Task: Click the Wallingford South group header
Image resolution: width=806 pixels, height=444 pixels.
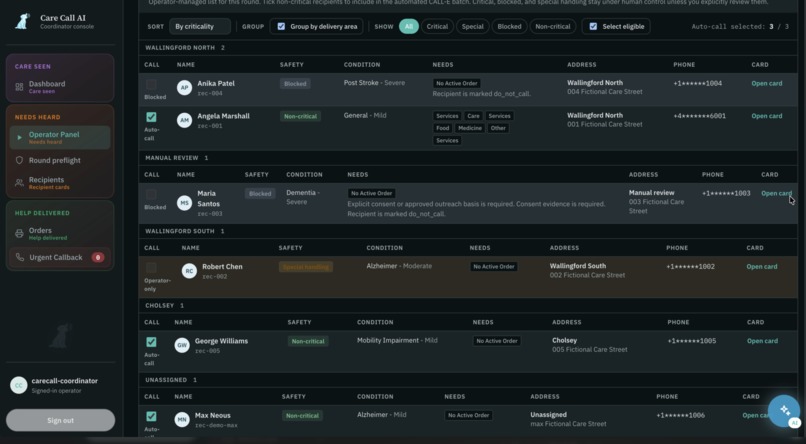Action: tap(468, 231)
